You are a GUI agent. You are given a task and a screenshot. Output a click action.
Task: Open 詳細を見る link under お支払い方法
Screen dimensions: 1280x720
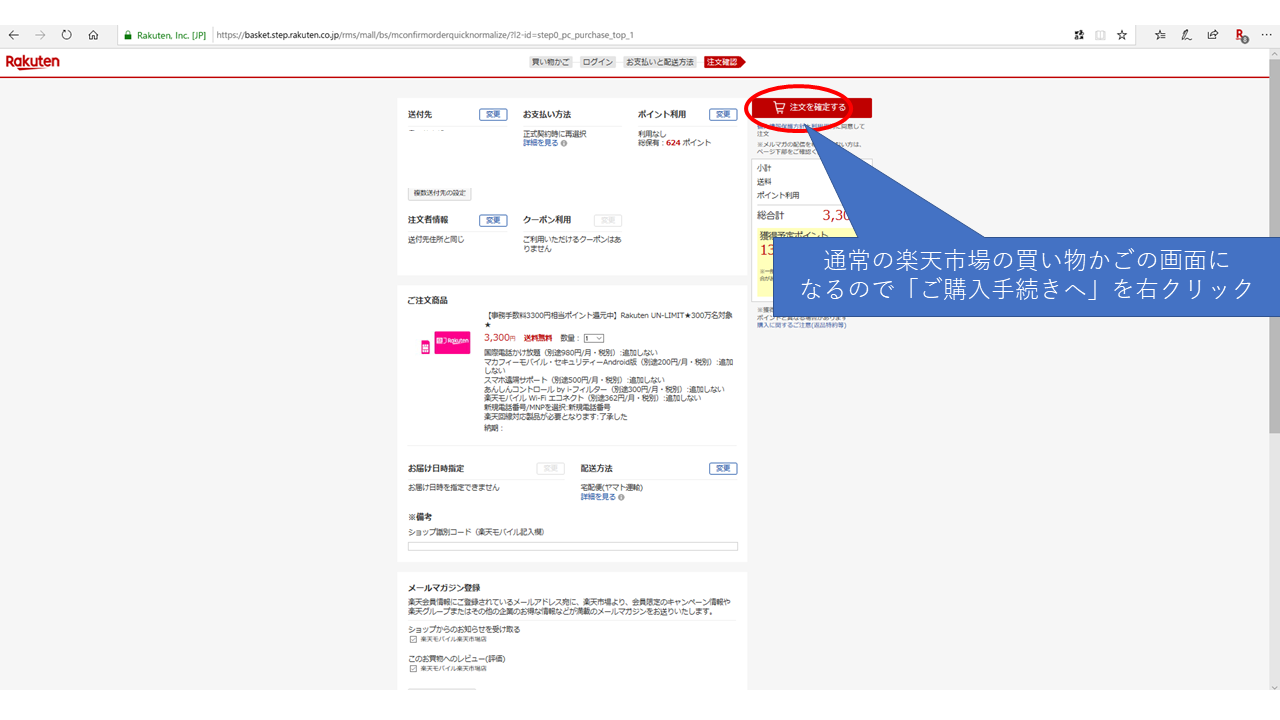[x=541, y=143]
